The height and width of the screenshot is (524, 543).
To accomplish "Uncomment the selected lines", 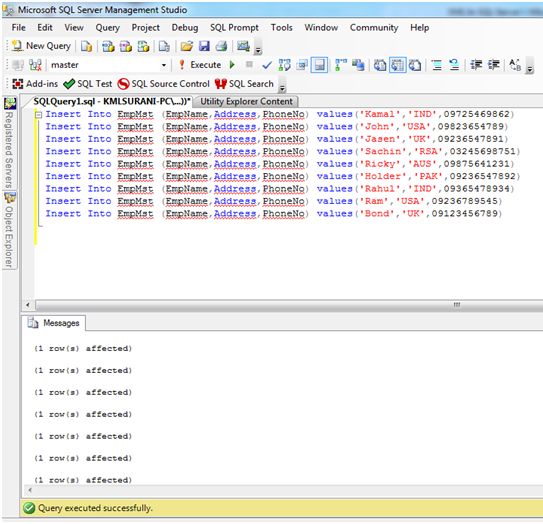I will pos(454,65).
